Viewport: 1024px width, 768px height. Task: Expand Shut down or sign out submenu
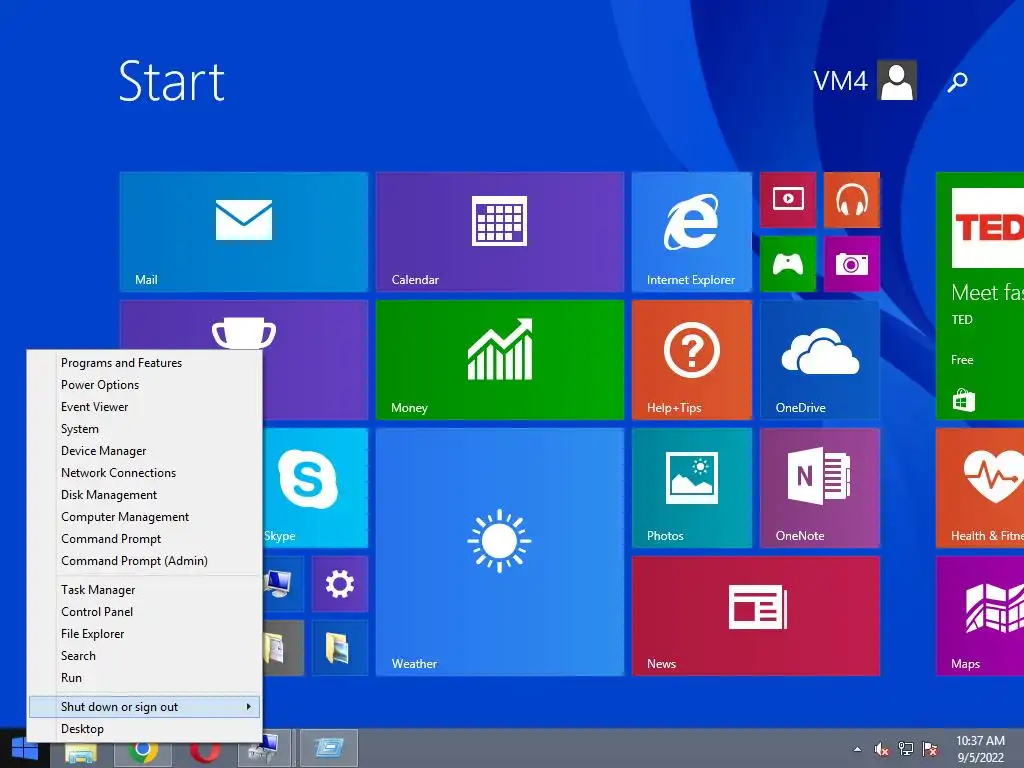click(x=144, y=707)
